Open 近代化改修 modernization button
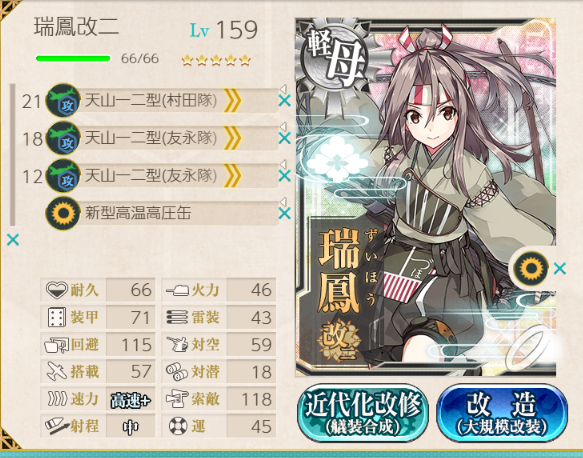583x458 pixels. (363, 413)
